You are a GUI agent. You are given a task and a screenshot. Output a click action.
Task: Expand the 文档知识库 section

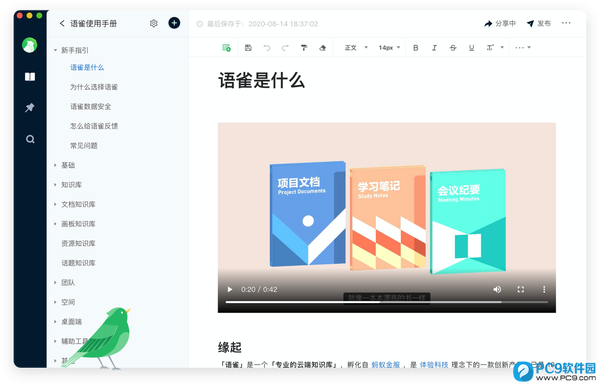[55, 204]
